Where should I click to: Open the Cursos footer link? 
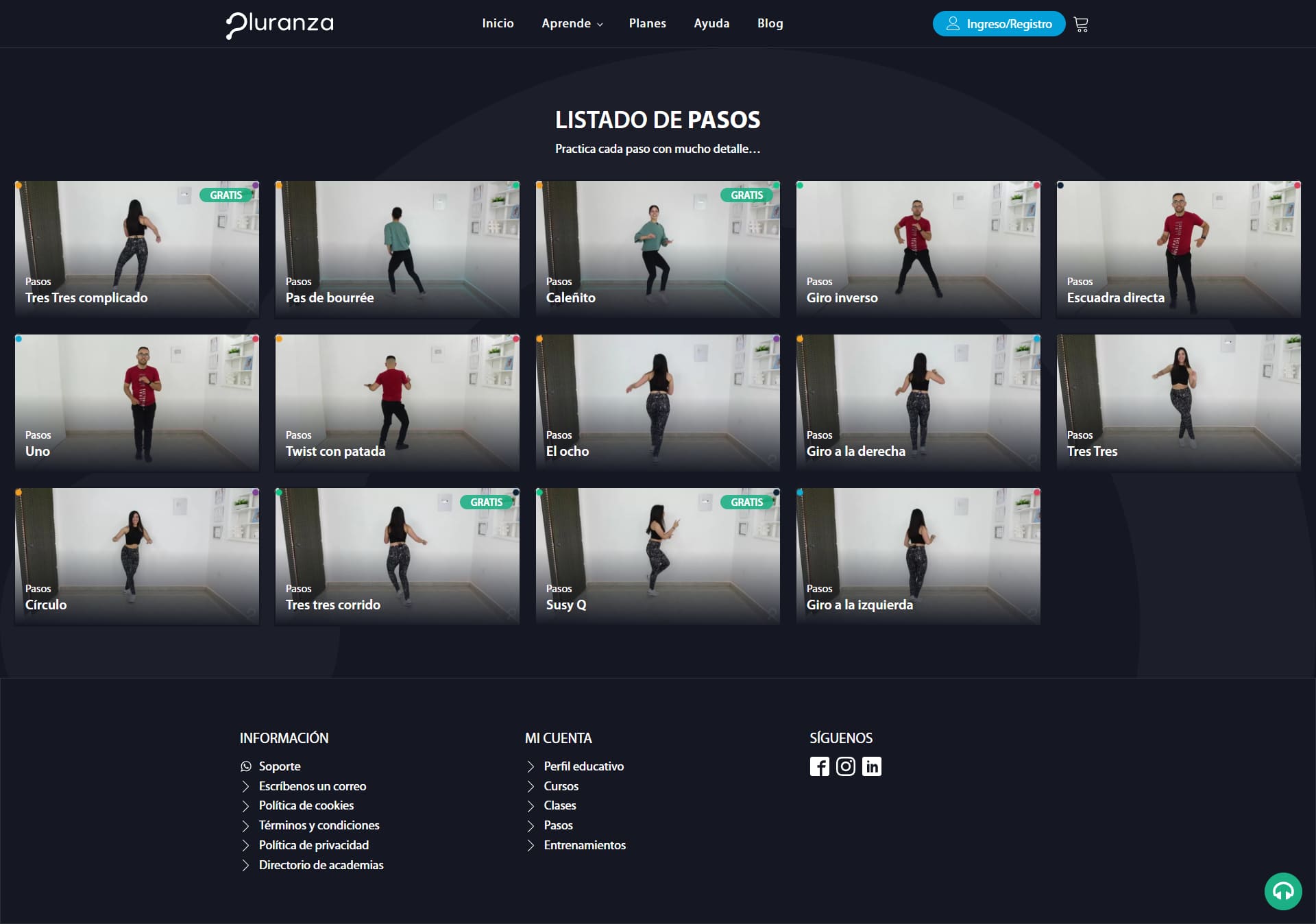click(561, 786)
